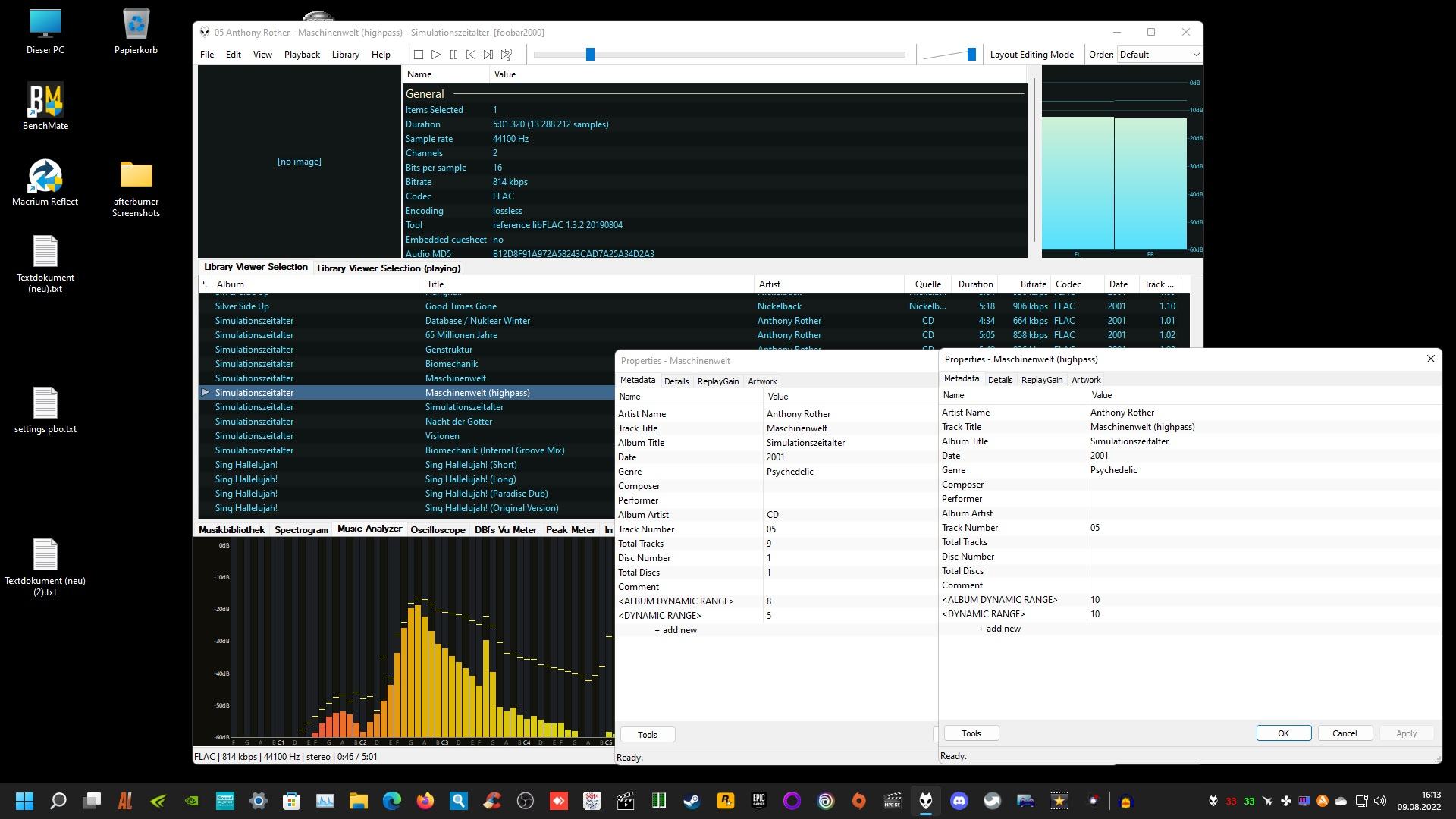
Task: Open the Order dropdown set to Default
Action: coord(1159,54)
